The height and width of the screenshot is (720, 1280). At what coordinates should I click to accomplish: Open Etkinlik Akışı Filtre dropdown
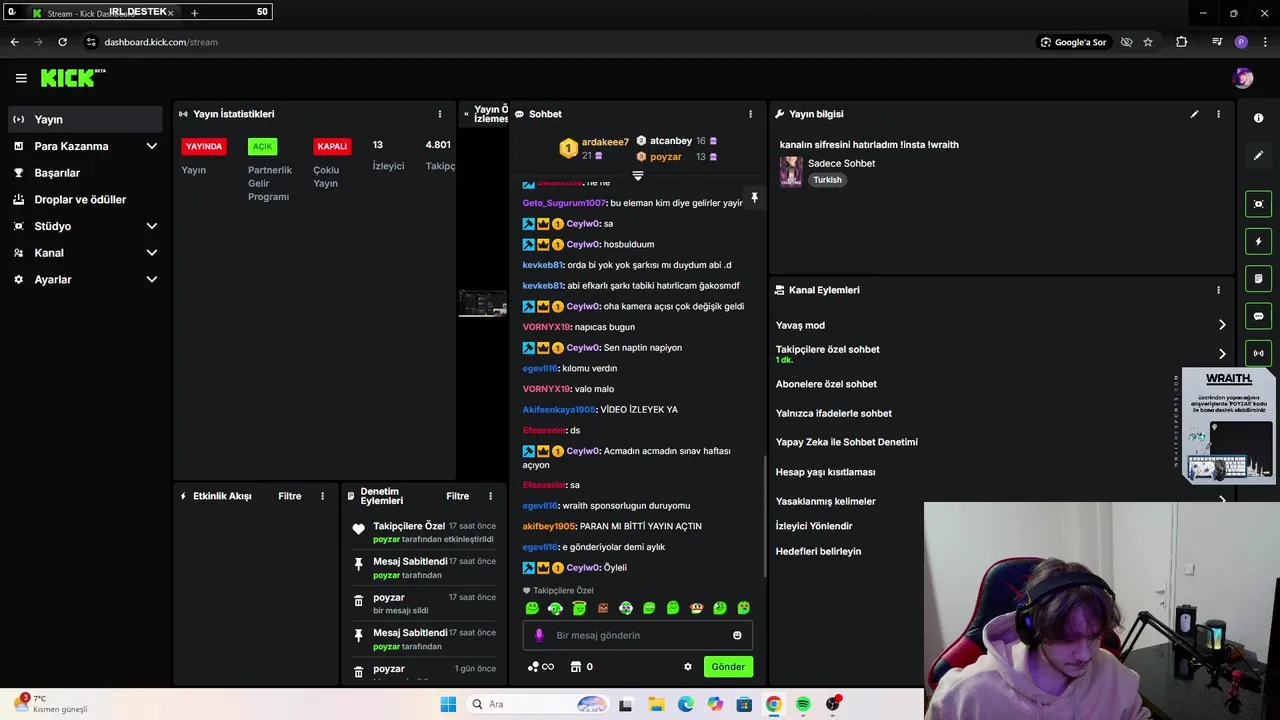point(290,496)
